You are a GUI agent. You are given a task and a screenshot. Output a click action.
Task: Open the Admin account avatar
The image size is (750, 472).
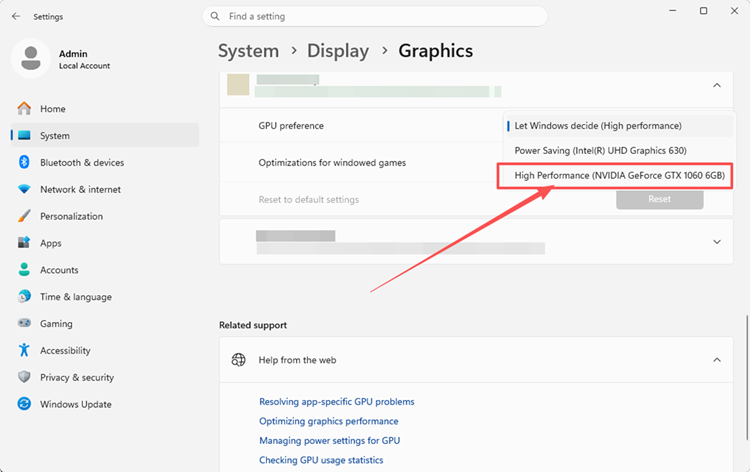tap(31, 58)
